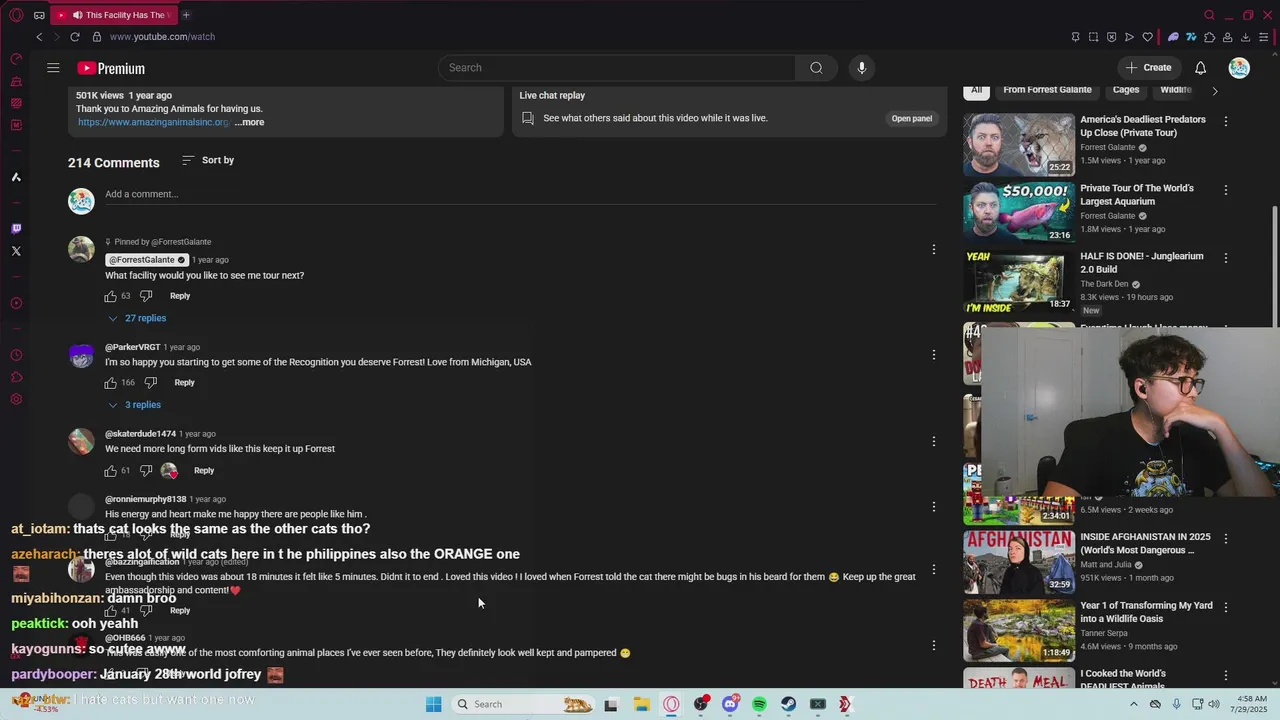Open the YouTube account avatar menu
The height and width of the screenshot is (720, 1280).
pyautogui.click(x=1239, y=68)
